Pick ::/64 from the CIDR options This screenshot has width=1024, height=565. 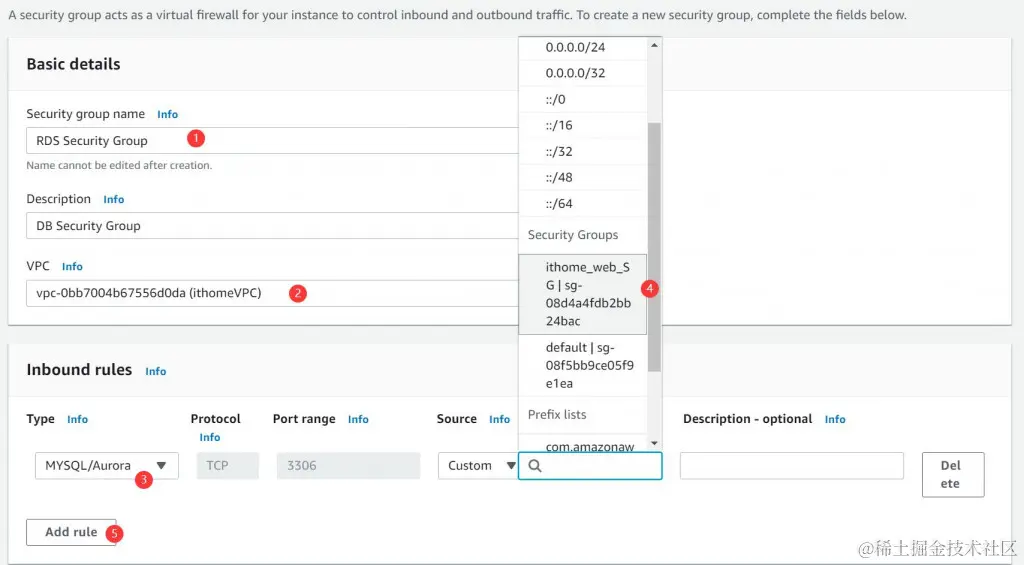click(x=583, y=204)
